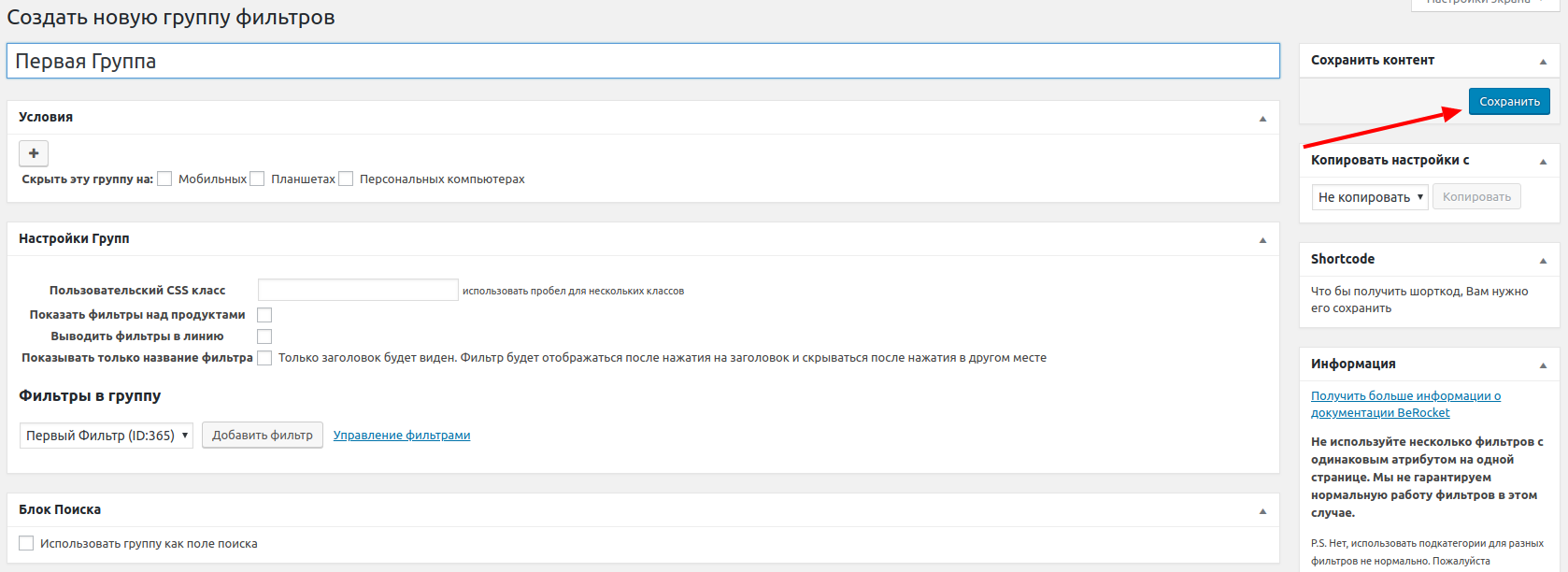Viewport: 1568px width, 572px height.
Task: Open the Первый Фильтр (ID:365) dropdown
Action: 107,436
